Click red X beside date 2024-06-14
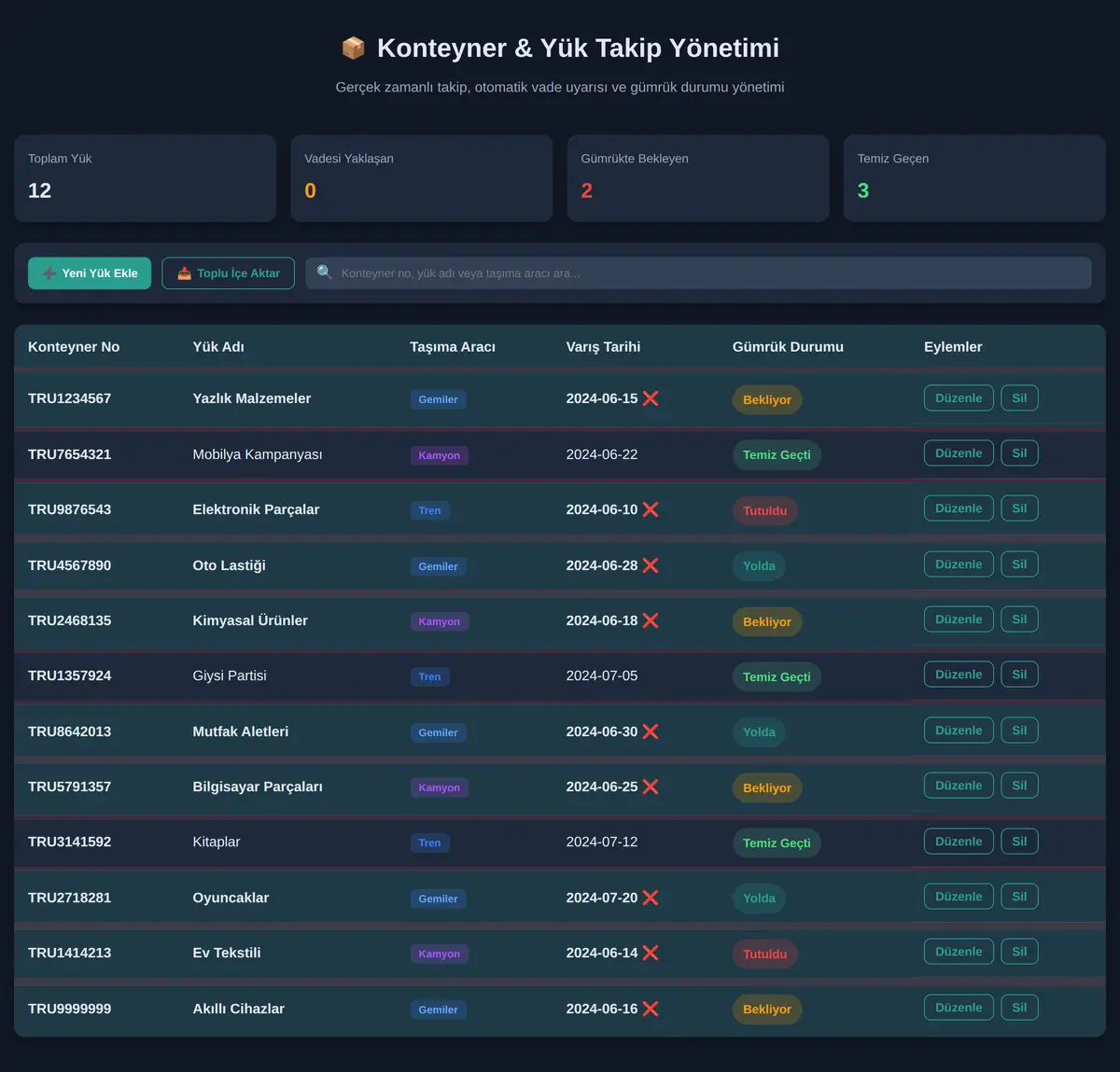The width and height of the screenshot is (1120, 1072). pyautogui.click(x=651, y=953)
